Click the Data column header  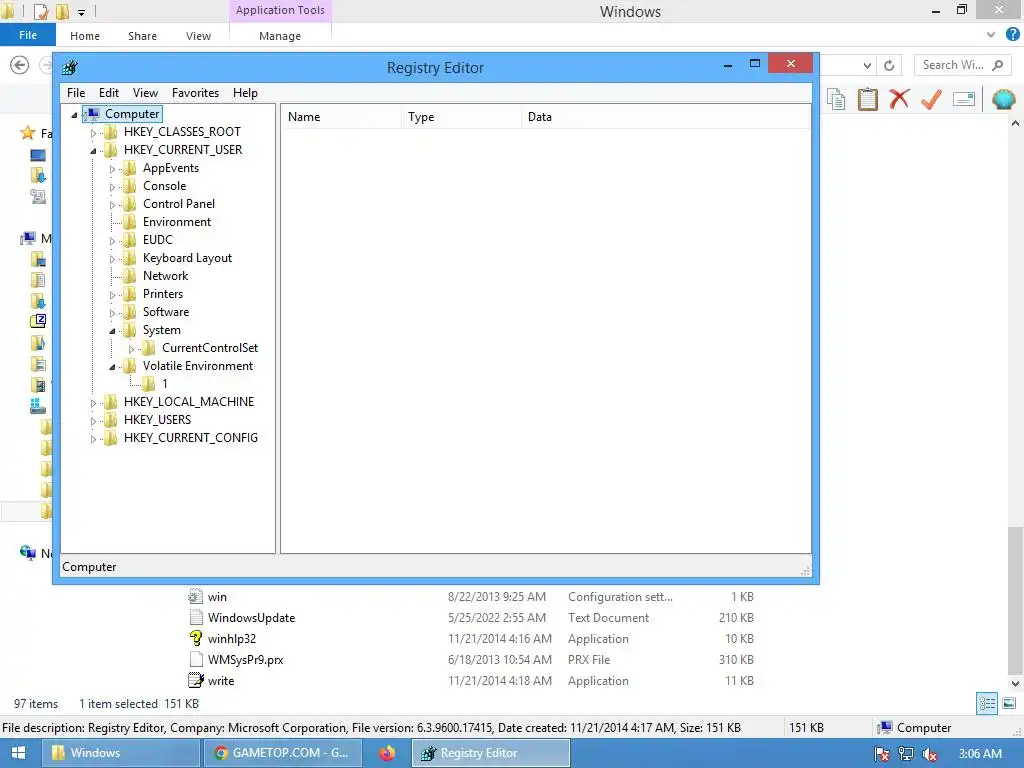665,117
